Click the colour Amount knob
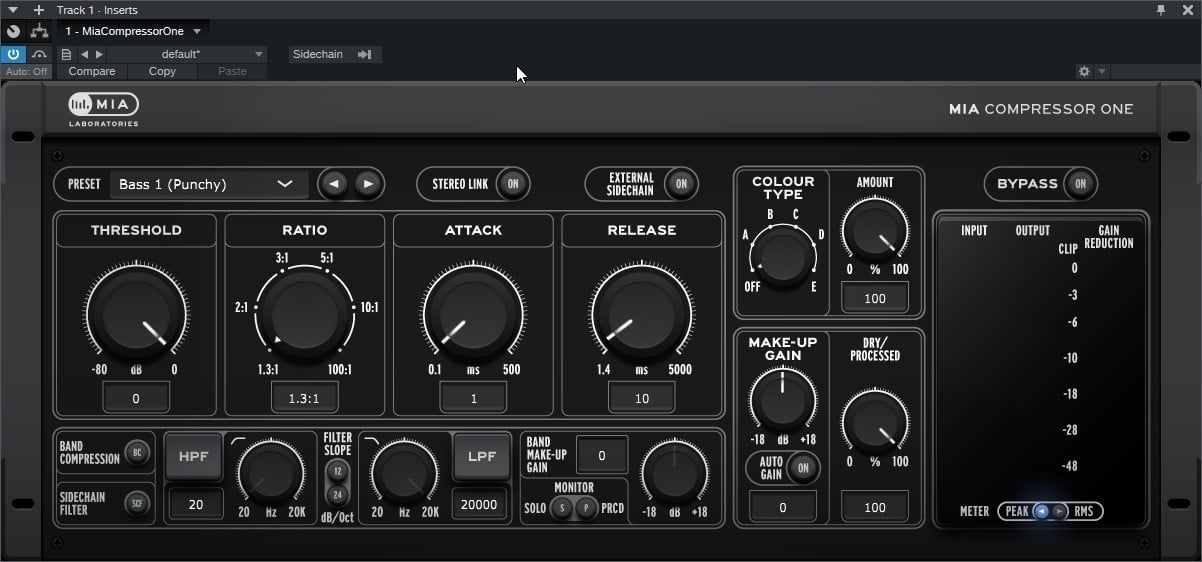This screenshot has height=562, width=1202. [875, 230]
